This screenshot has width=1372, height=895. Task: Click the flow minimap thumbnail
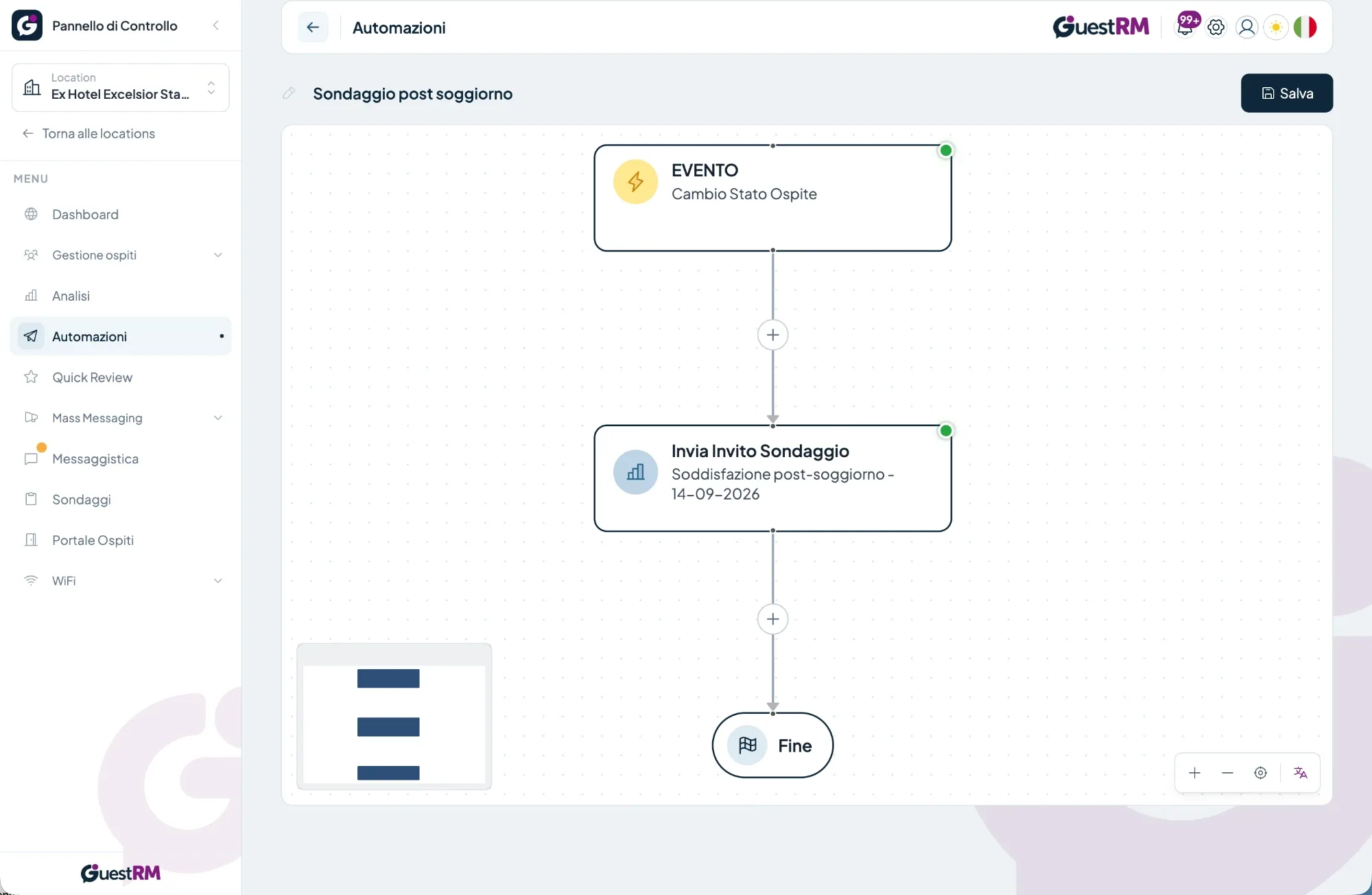394,717
